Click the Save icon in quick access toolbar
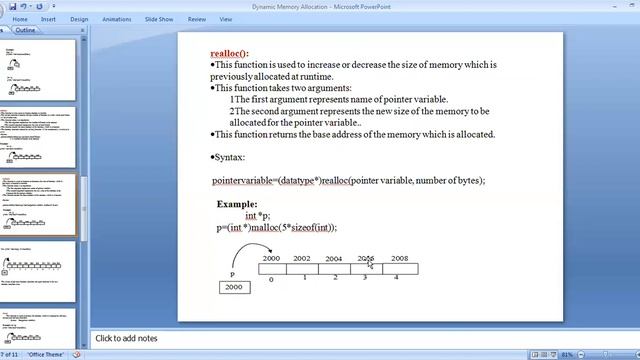The image size is (640, 360). [12, 7]
